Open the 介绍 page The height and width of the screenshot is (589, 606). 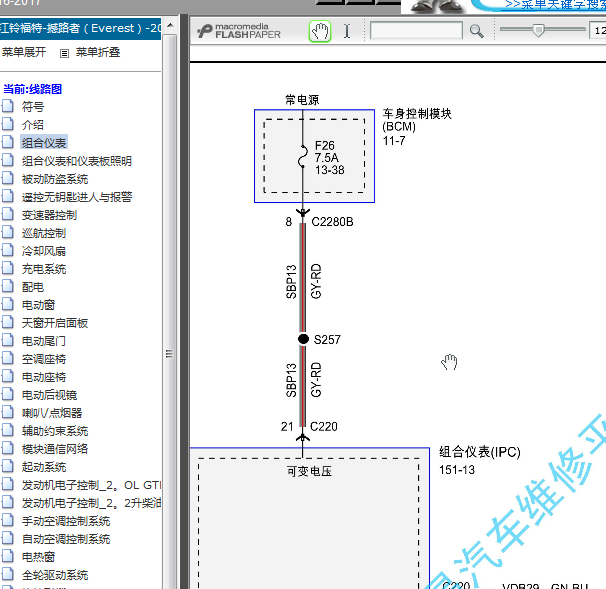coord(32,125)
